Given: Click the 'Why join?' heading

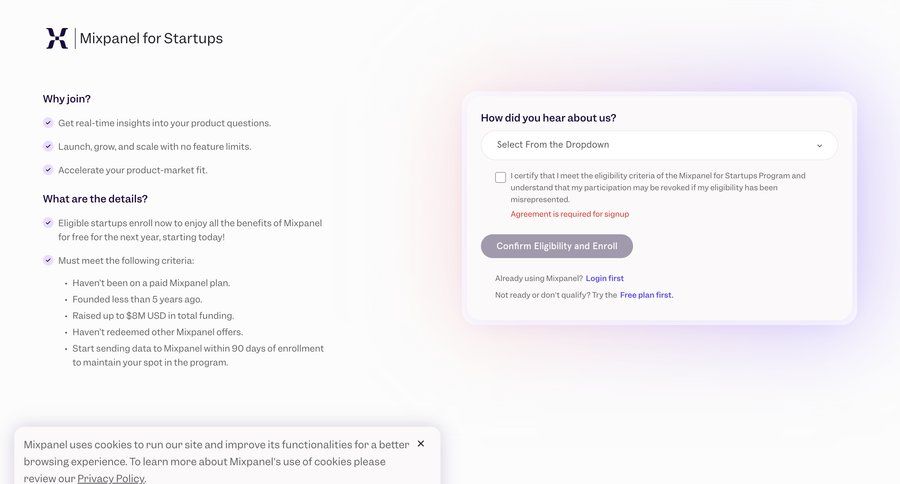Looking at the screenshot, I should tap(67, 99).
